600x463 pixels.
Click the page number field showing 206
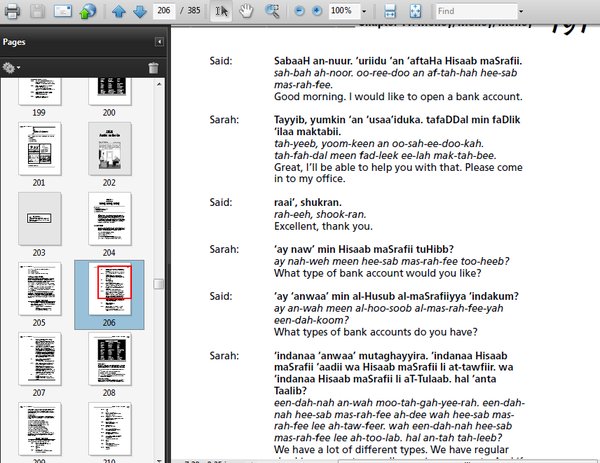tap(164, 11)
